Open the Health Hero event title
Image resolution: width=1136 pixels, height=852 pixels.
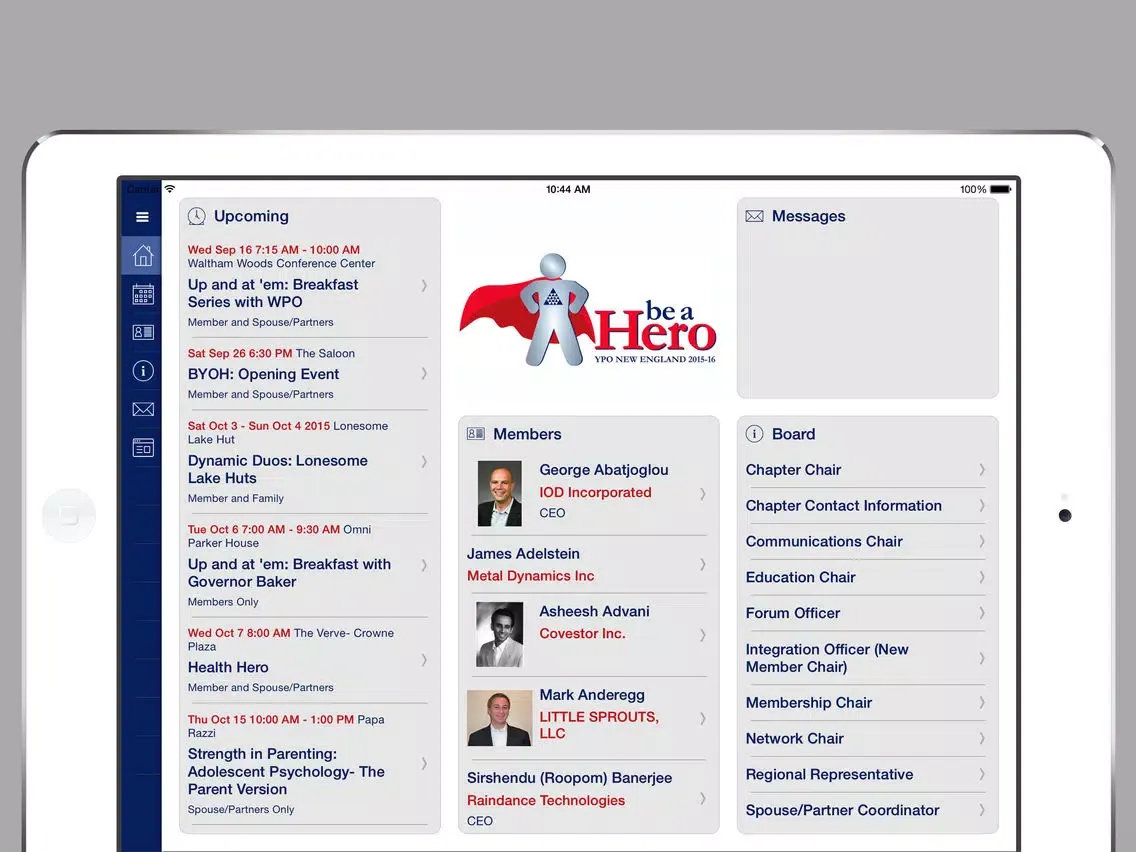(227, 667)
